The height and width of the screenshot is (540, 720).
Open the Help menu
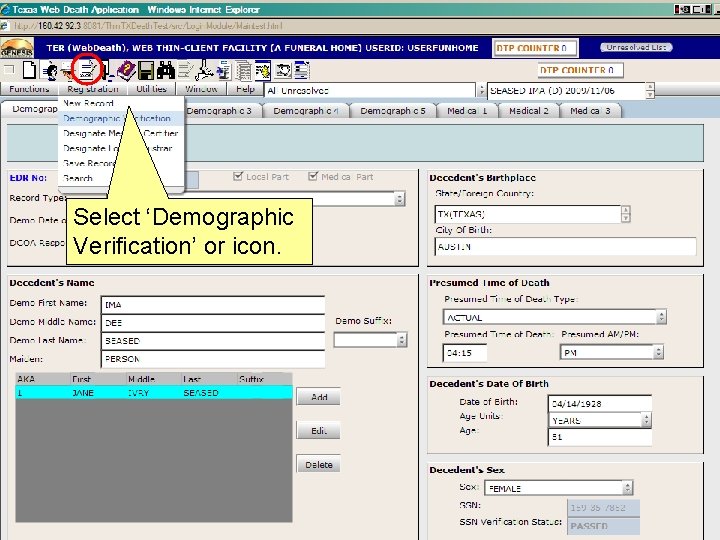[x=245, y=89]
